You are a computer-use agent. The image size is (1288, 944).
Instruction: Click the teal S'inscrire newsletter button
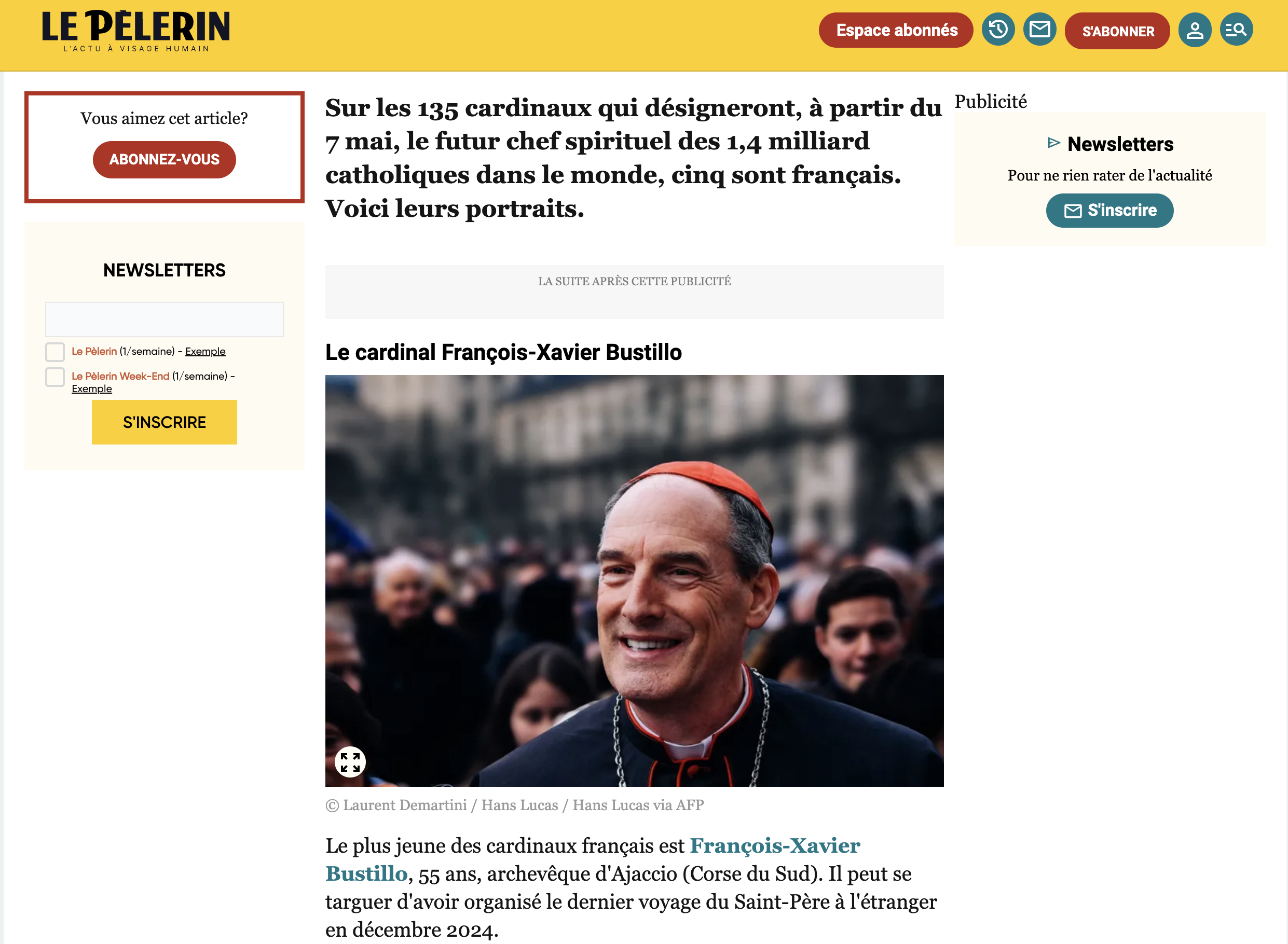pyautogui.click(x=1109, y=210)
